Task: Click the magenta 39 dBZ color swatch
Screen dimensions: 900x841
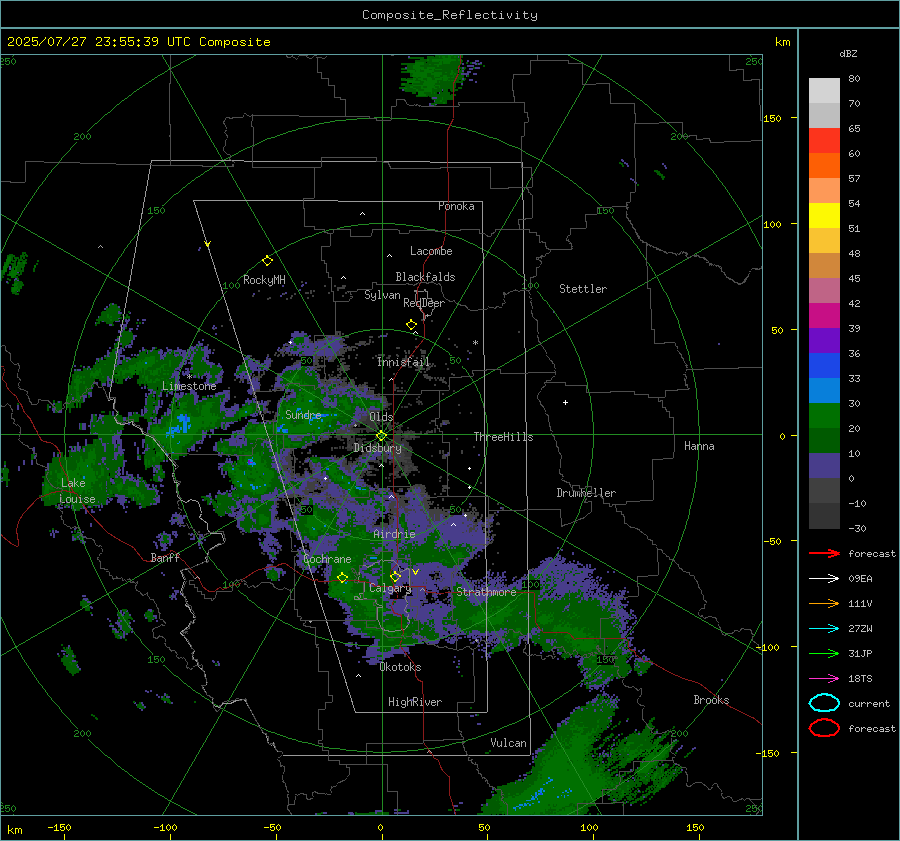Action: 824,316
